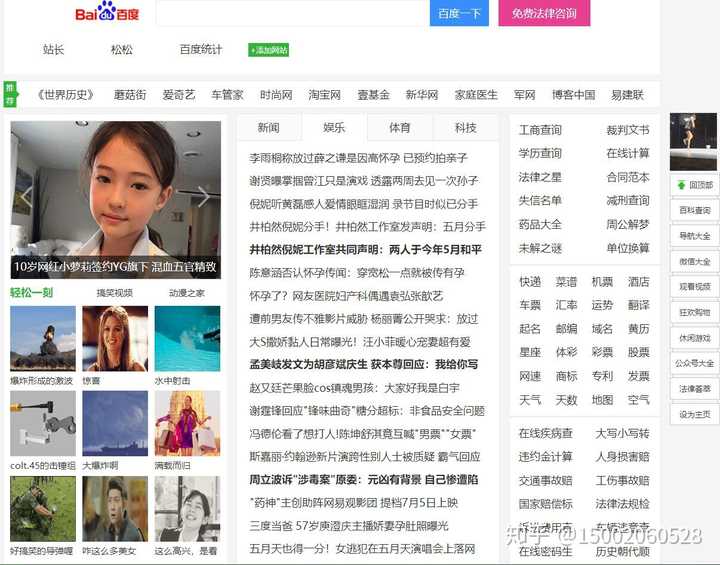
Task: Click the 机票 link
Action: 602,282
